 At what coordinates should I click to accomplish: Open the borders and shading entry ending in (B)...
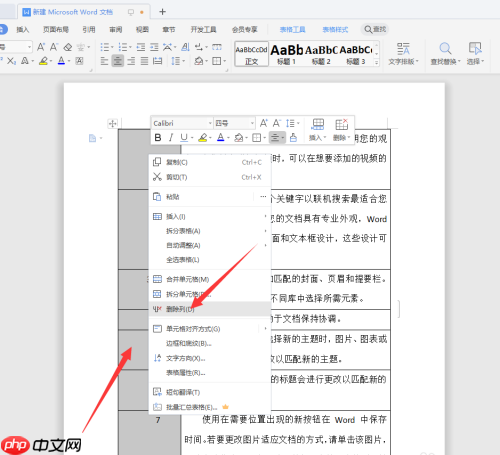pyautogui.click(x=210, y=343)
